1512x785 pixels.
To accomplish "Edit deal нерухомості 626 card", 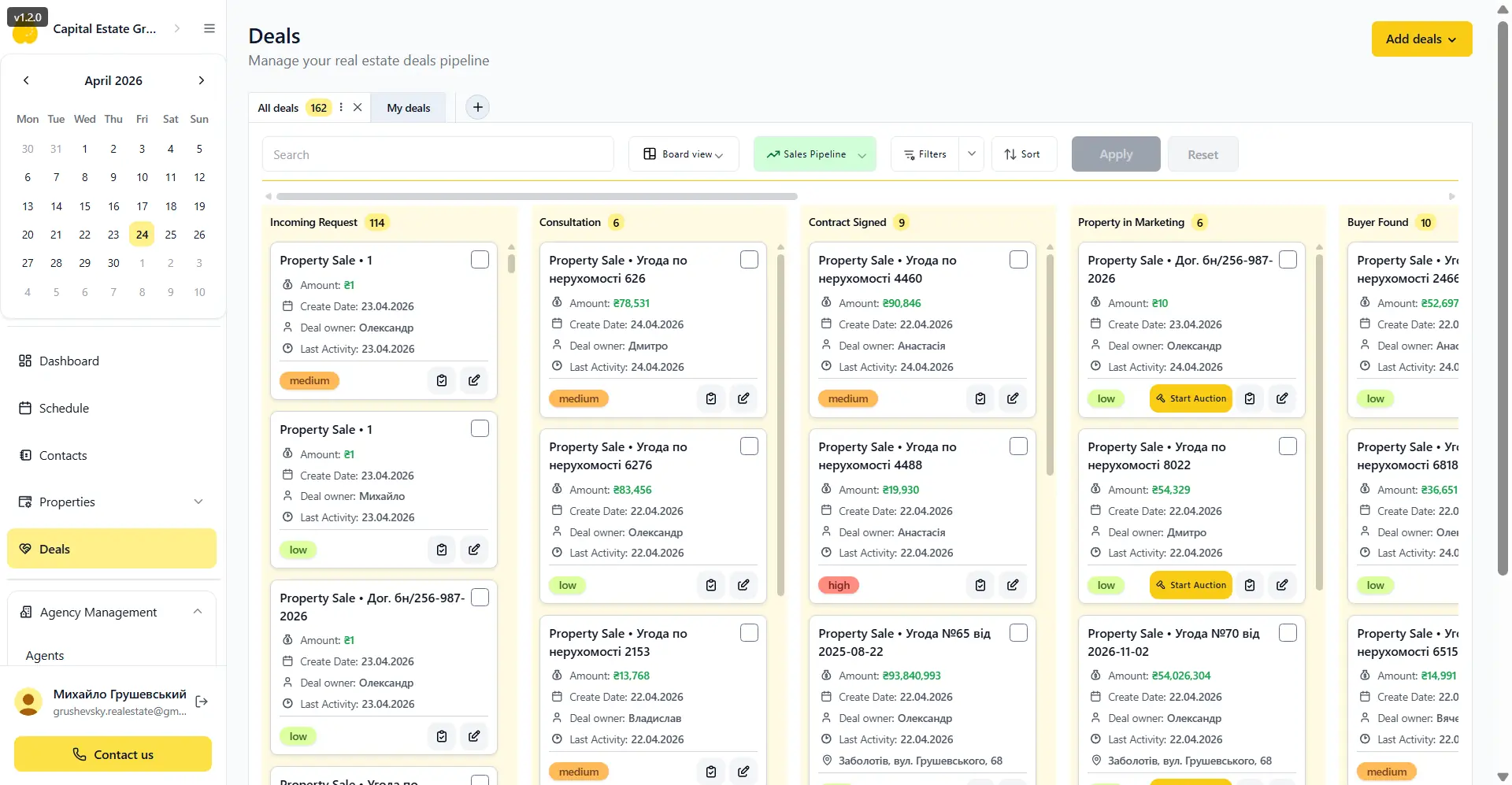I will click(743, 398).
